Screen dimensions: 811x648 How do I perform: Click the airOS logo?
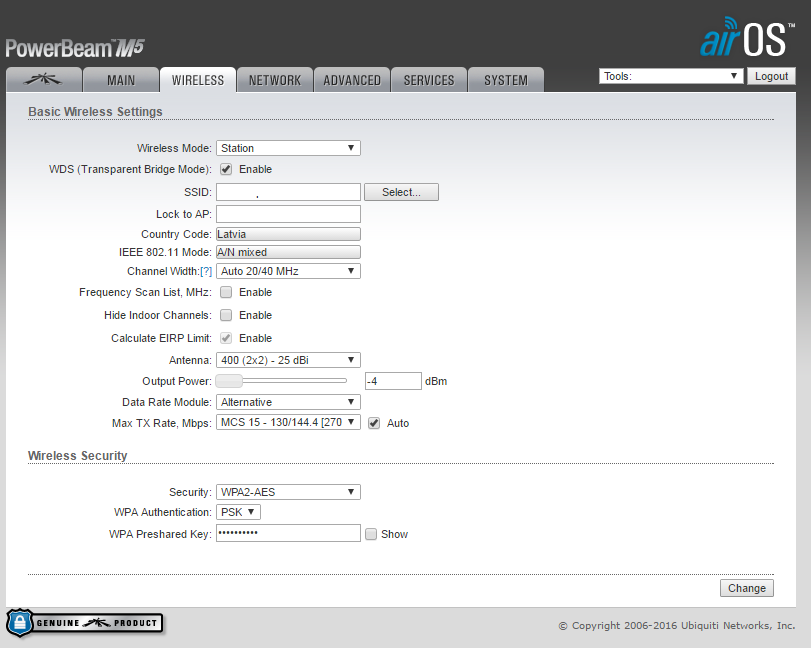[747, 37]
